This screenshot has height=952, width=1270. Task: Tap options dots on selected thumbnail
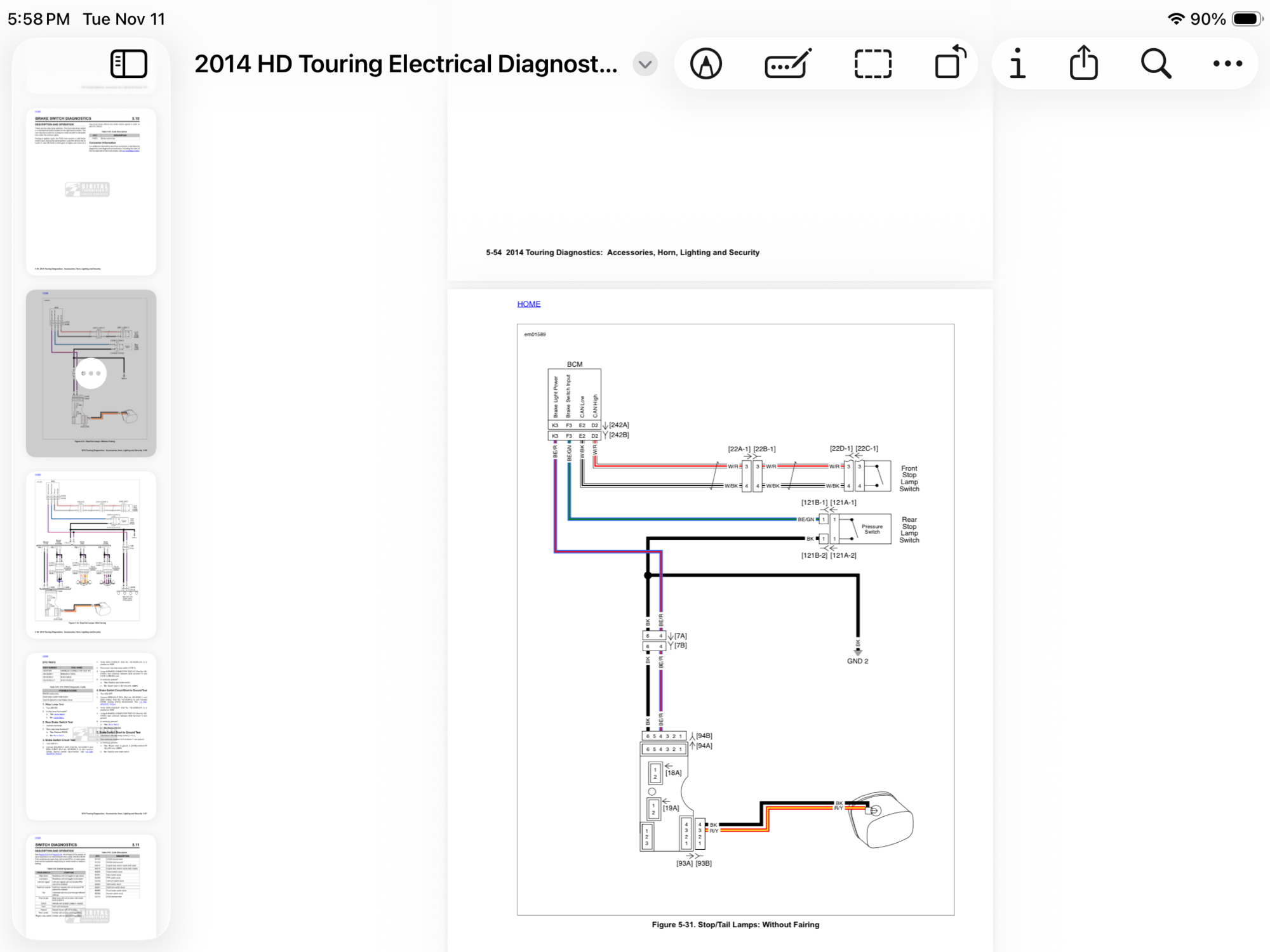(91, 373)
